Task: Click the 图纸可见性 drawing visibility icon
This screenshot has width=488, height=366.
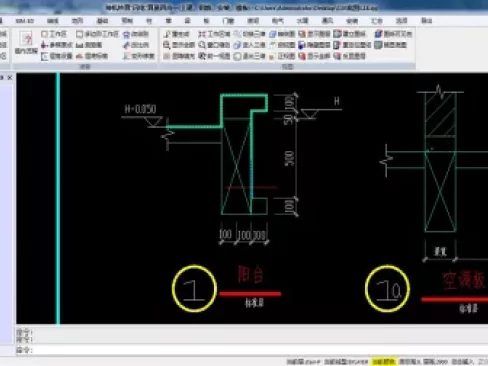Action: [x=378, y=34]
